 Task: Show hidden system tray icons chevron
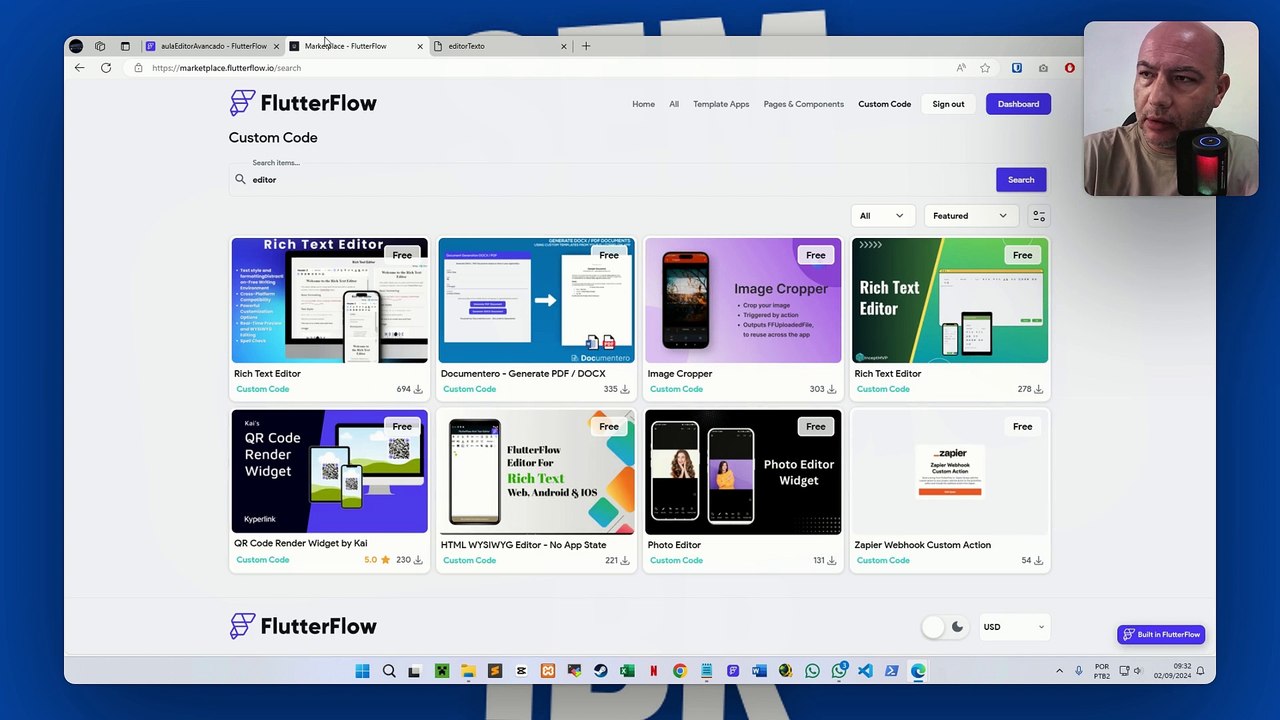(1059, 671)
